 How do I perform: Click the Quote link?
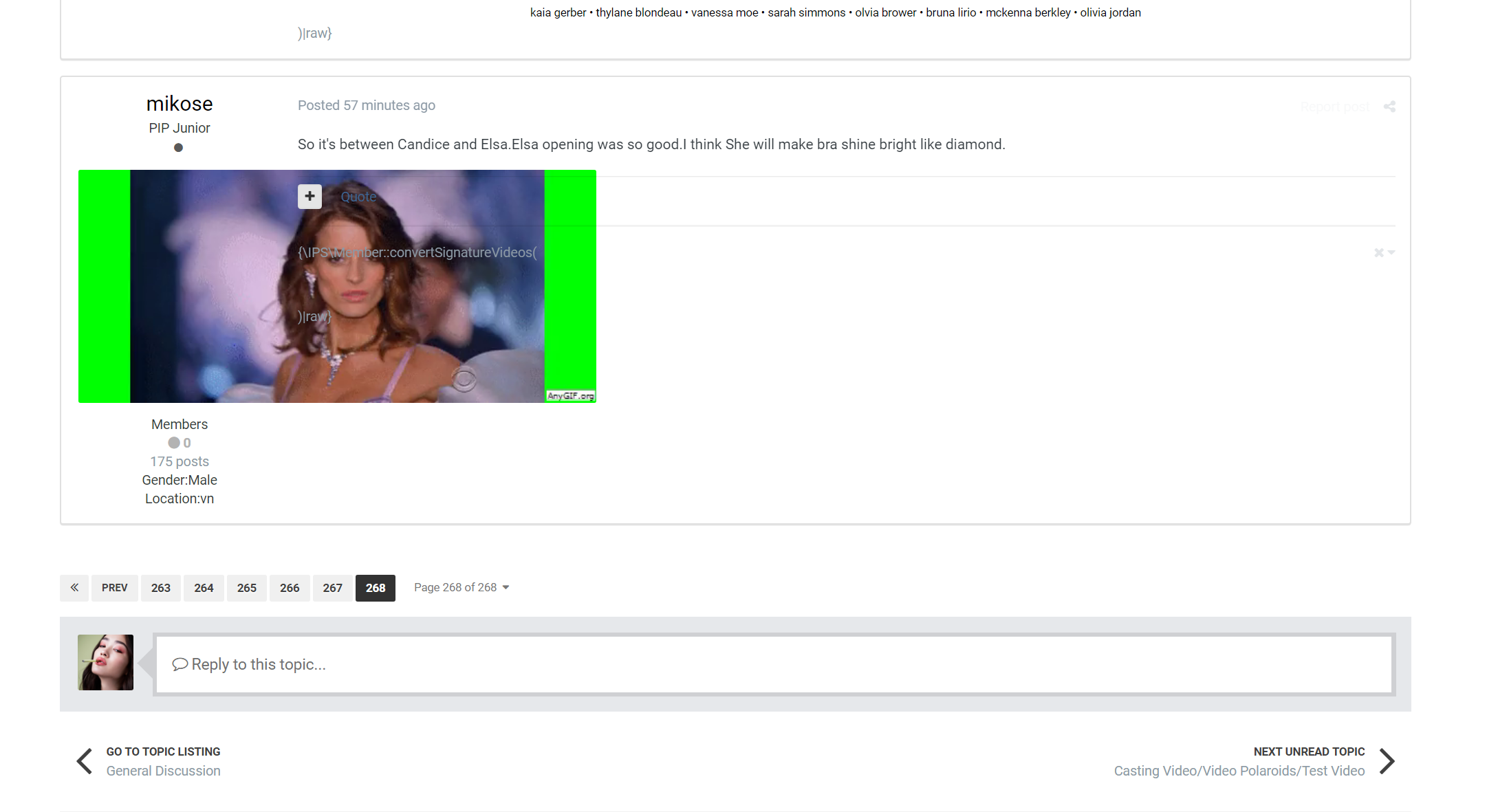[358, 197]
